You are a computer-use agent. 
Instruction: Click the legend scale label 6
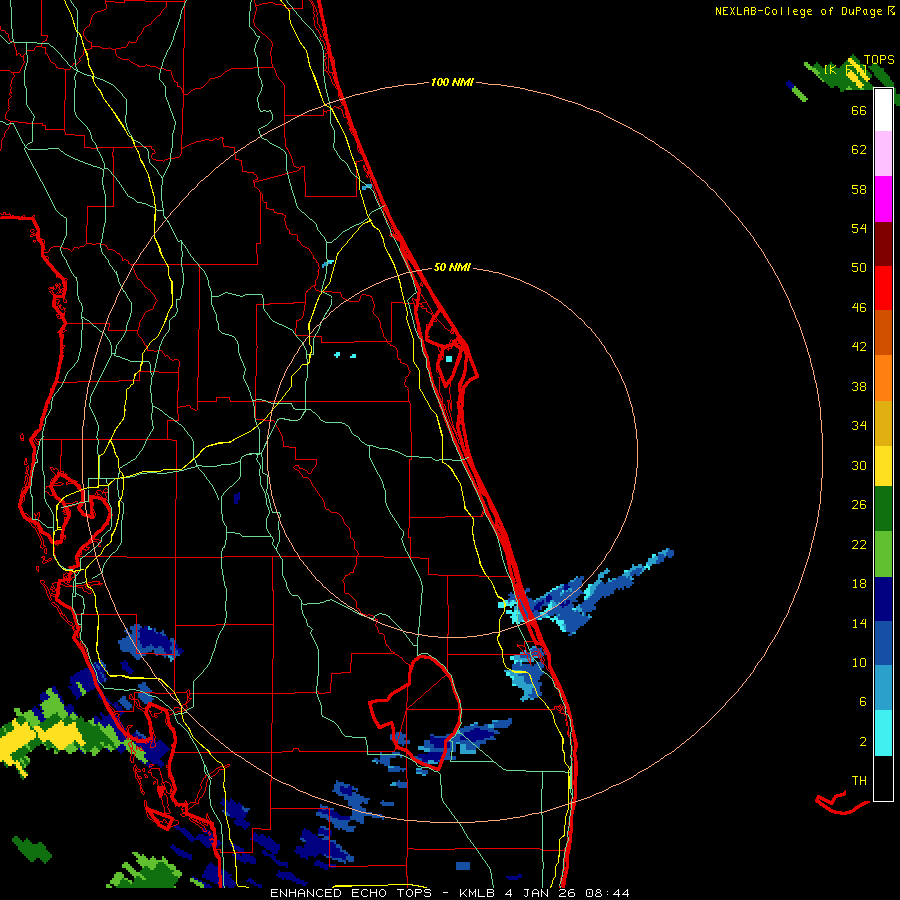pos(863,702)
